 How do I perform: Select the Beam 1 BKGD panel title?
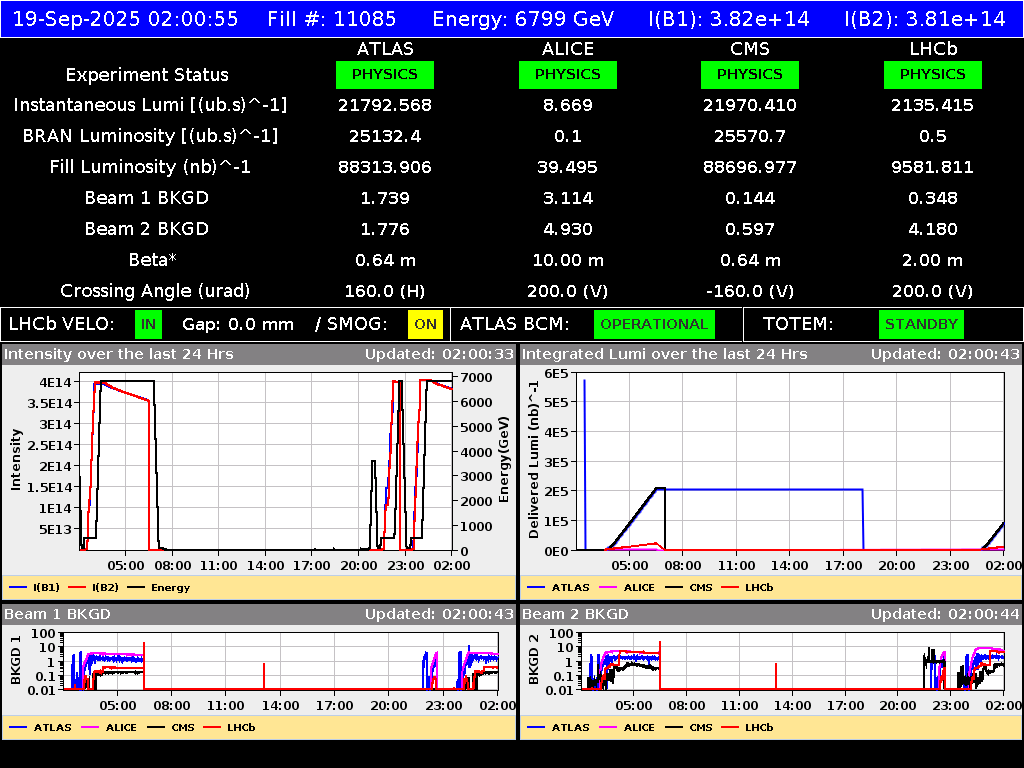pos(55,614)
